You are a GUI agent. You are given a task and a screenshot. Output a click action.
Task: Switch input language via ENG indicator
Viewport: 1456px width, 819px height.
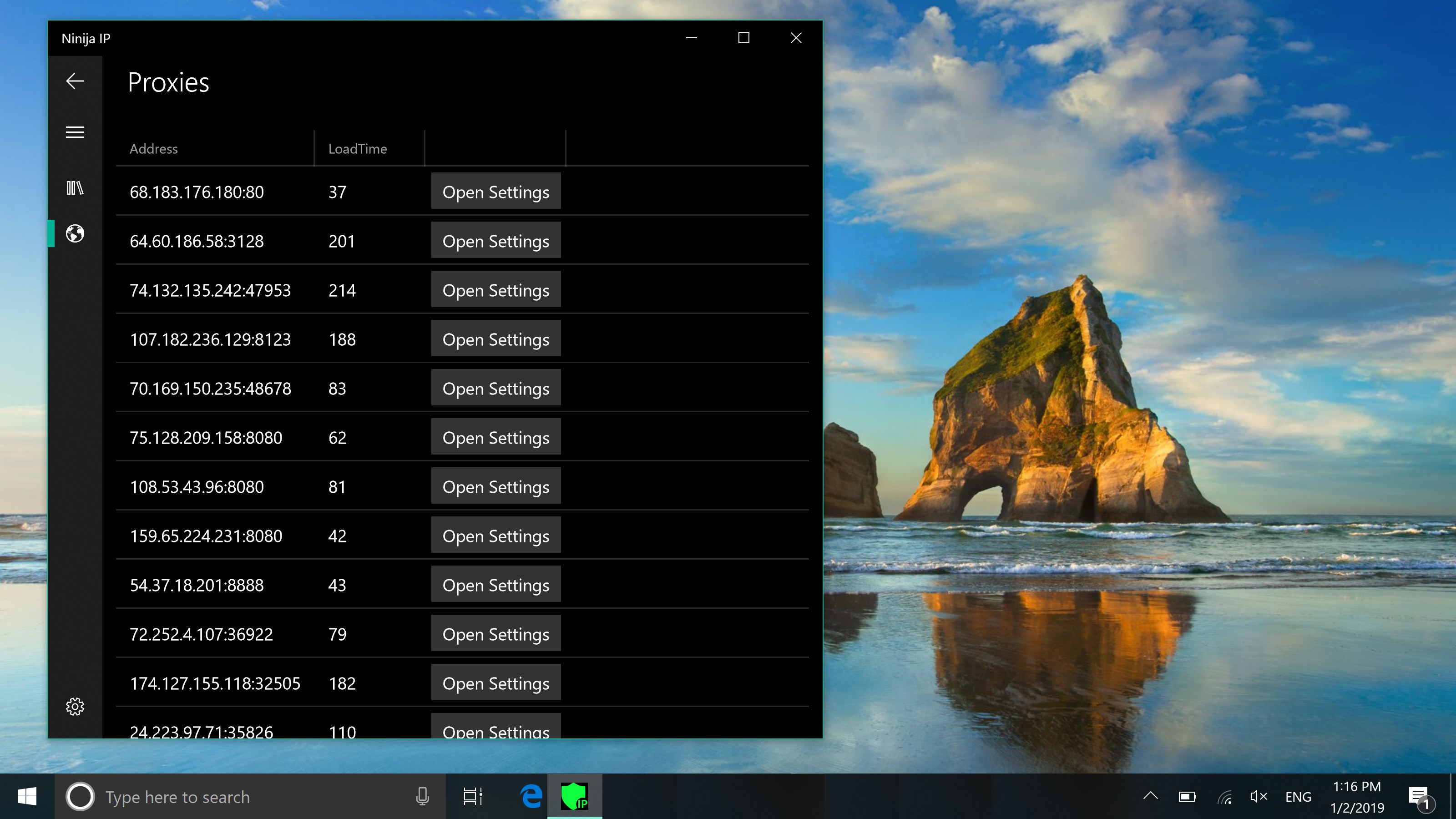click(x=1298, y=796)
